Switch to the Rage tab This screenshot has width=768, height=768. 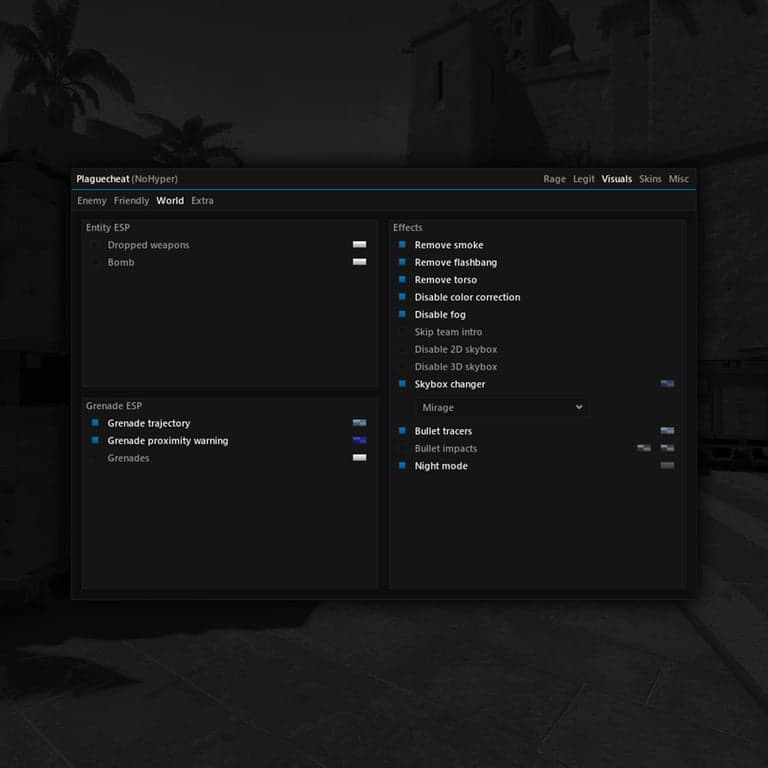(x=554, y=179)
